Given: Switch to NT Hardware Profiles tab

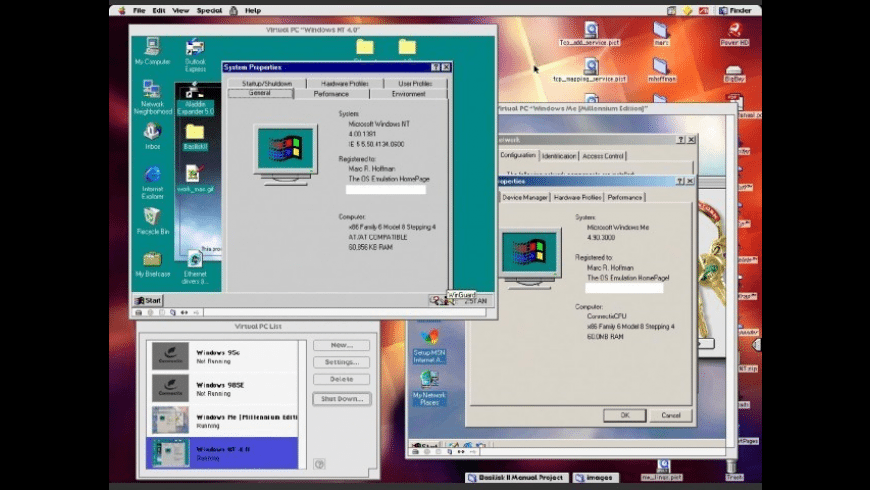Looking at the screenshot, I should (x=345, y=83).
